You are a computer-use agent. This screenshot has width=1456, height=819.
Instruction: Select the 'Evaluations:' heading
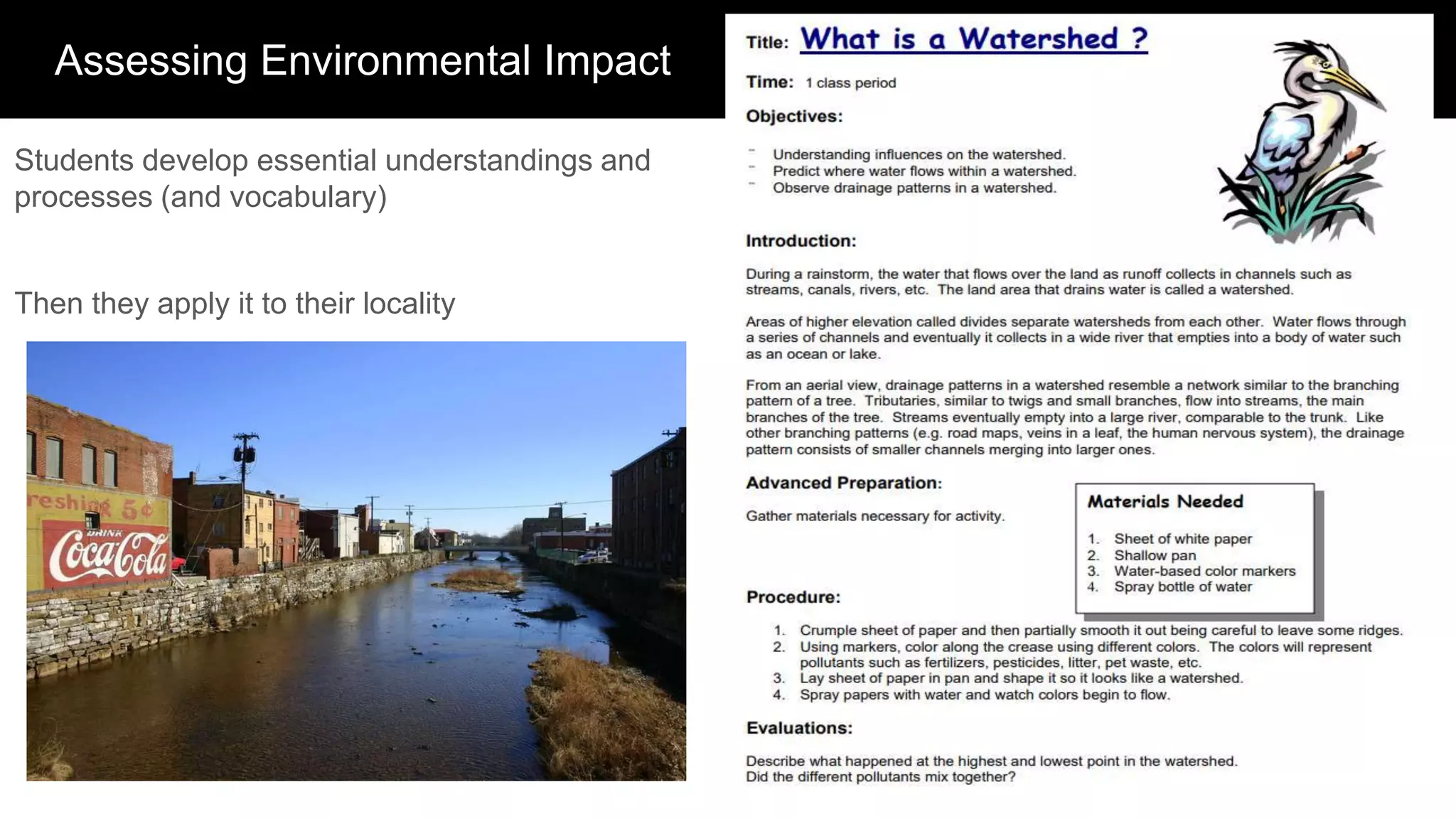click(x=799, y=728)
